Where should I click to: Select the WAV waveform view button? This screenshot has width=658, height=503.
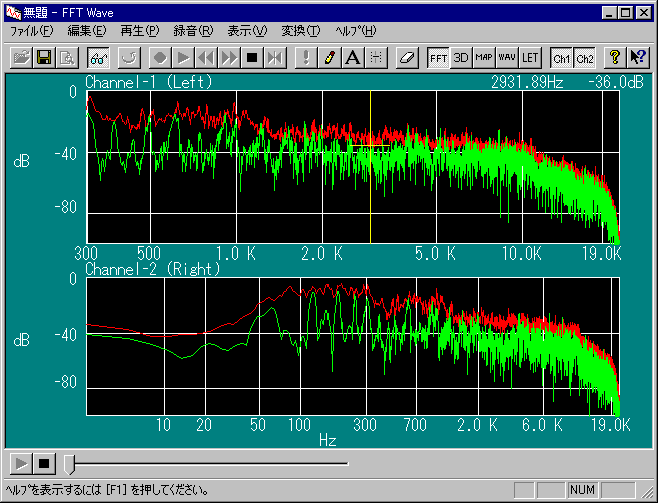pyautogui.click(x=507, y=57)
